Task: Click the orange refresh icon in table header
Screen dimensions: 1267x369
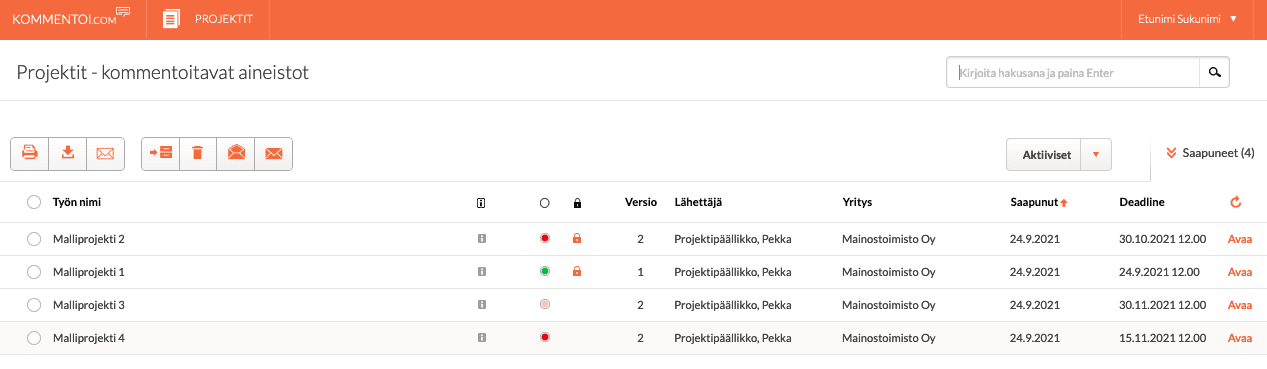Action: tap(1236, 202)
